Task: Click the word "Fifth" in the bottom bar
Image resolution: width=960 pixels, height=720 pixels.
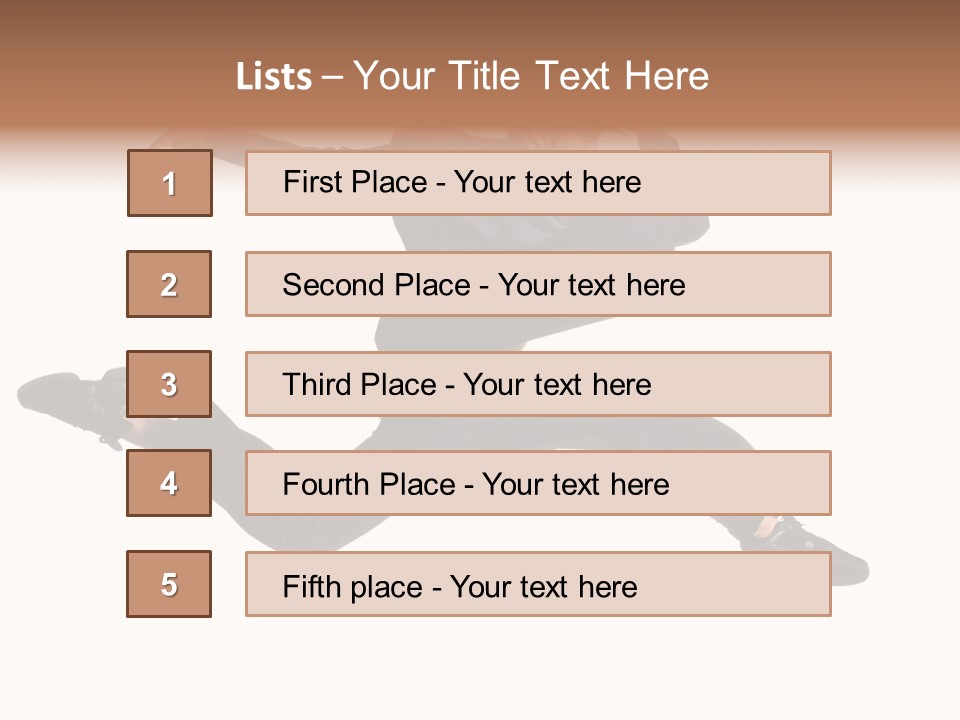Action: [312, 586]
